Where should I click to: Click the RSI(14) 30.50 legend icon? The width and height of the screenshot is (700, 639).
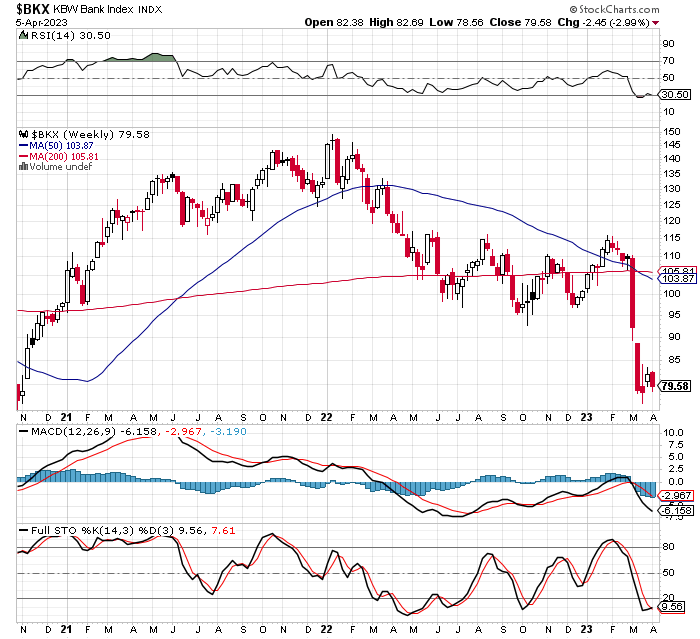(x=23, y=35)
